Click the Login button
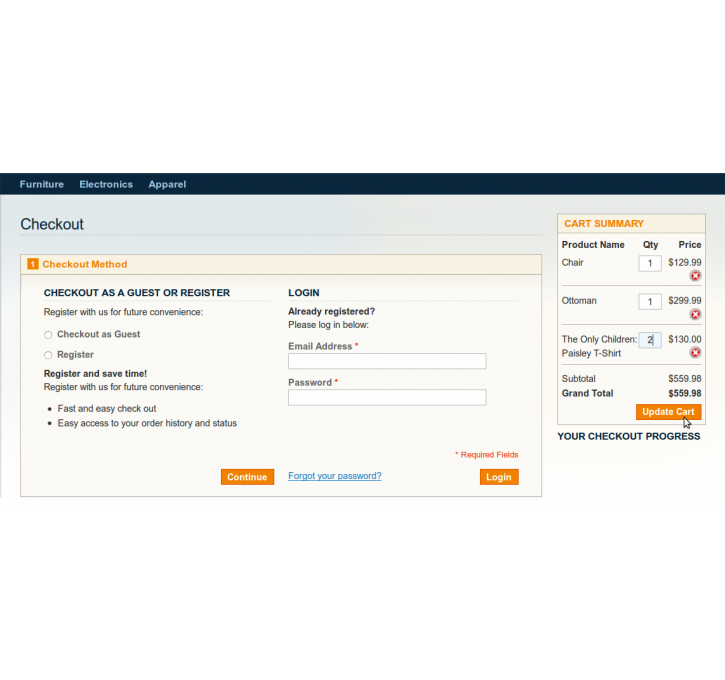 499,477
